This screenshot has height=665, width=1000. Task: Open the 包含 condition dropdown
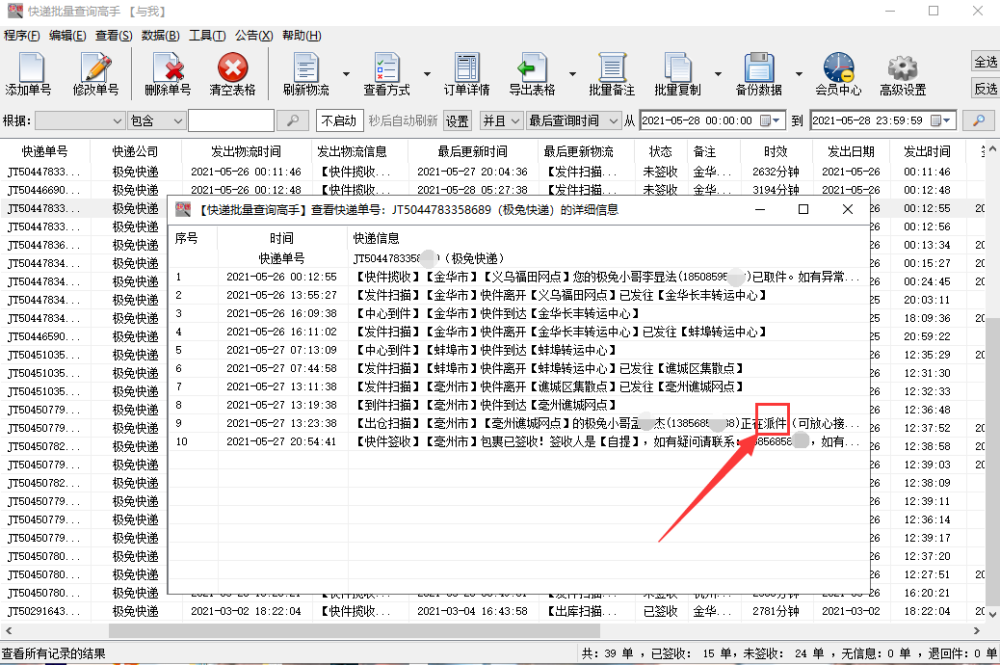156,121
